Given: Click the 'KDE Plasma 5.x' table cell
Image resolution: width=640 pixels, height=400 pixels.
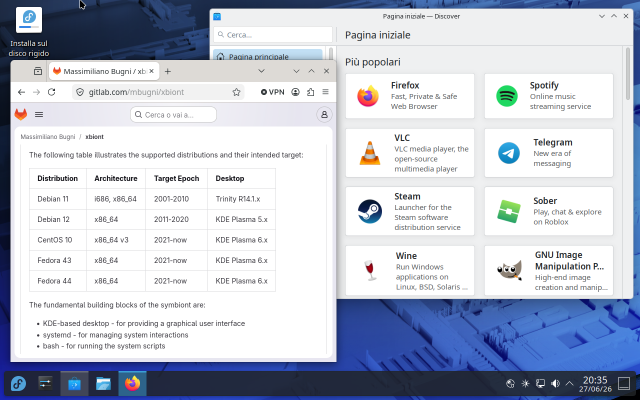Looking at the screenshot, I should 242,219.
